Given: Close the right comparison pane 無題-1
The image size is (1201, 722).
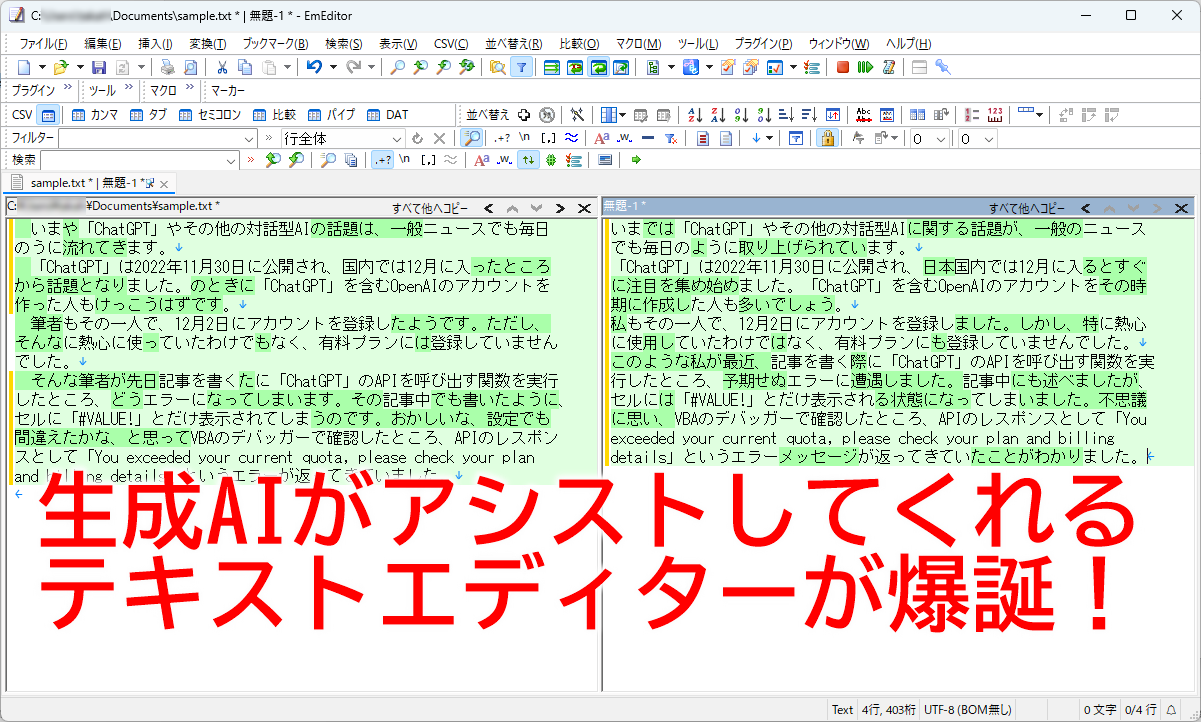Looking at the screenshot, I should [1182, 208].
